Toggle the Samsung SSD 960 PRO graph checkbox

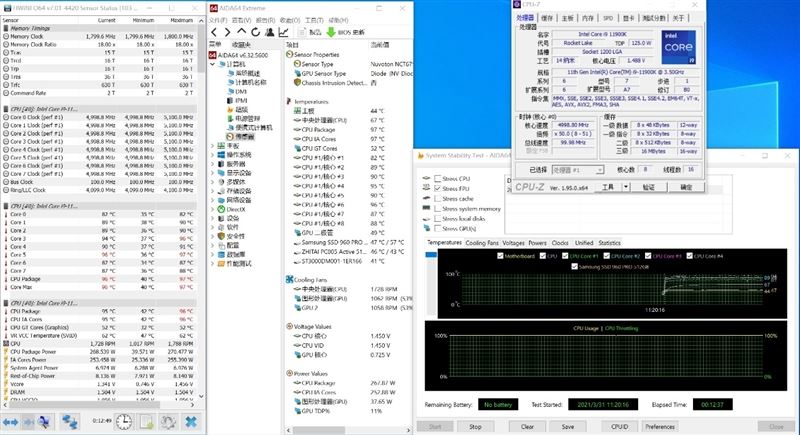pyautogui.click(x=574, y=266)
